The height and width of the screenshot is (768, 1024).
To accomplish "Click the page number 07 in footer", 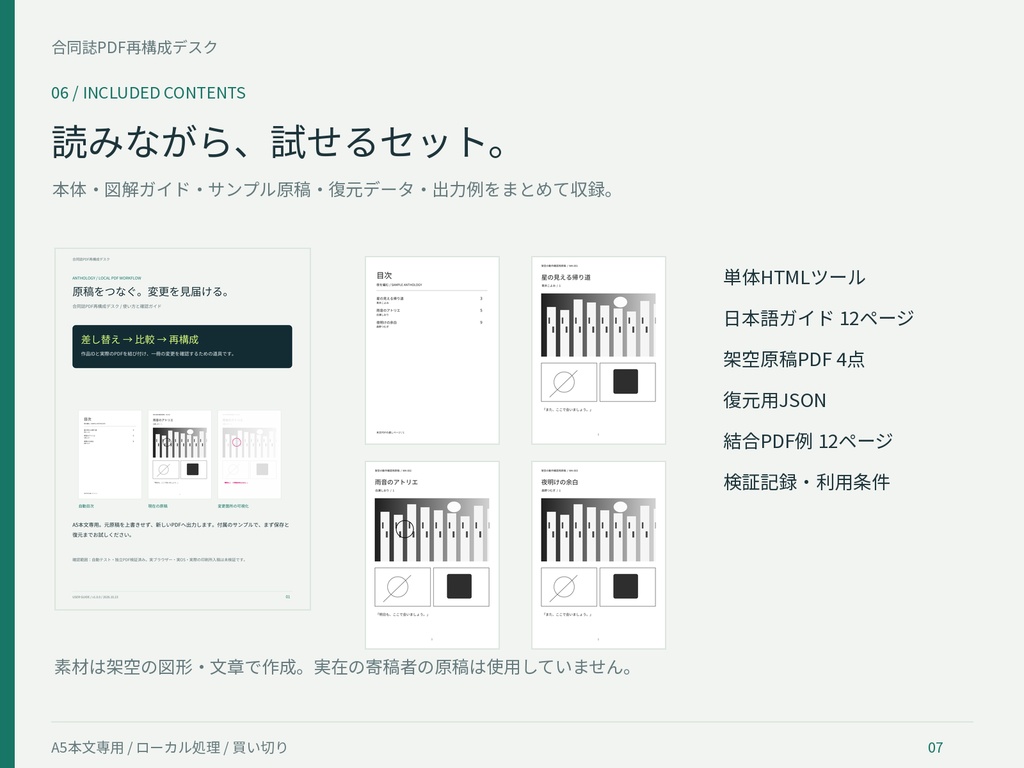I will [x=935, y=747].
